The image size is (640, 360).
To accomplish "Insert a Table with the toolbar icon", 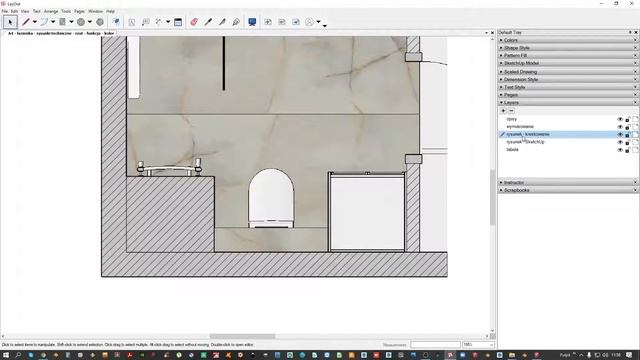I will [x=178, y=22].
